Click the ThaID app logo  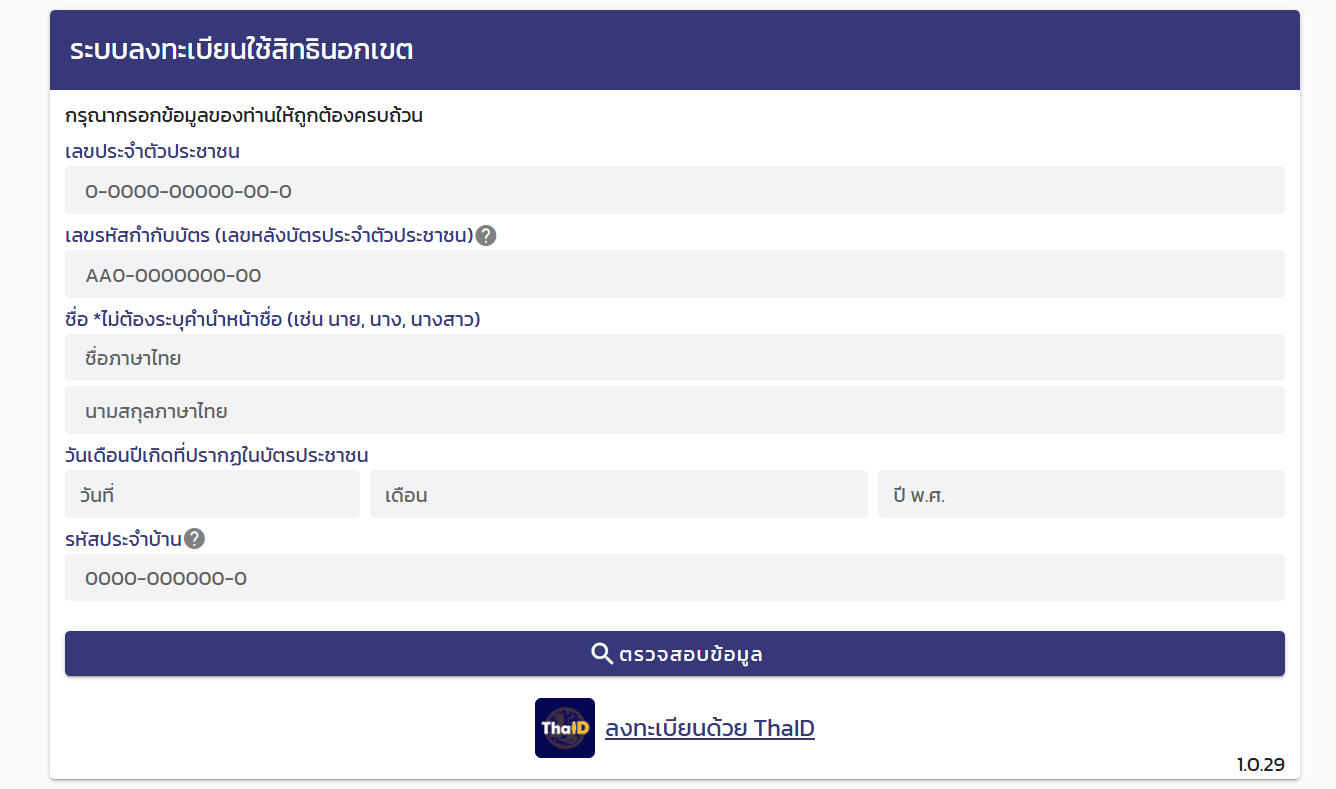(x=565, y=728)
